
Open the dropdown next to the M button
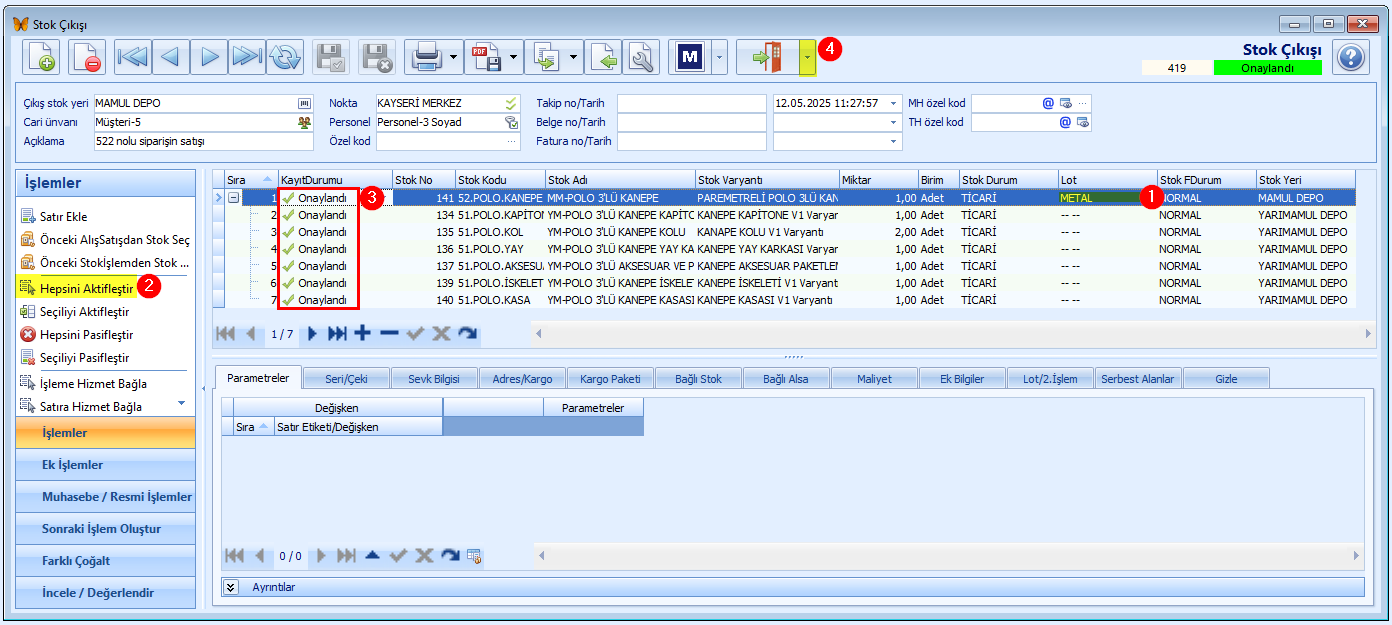720,57
